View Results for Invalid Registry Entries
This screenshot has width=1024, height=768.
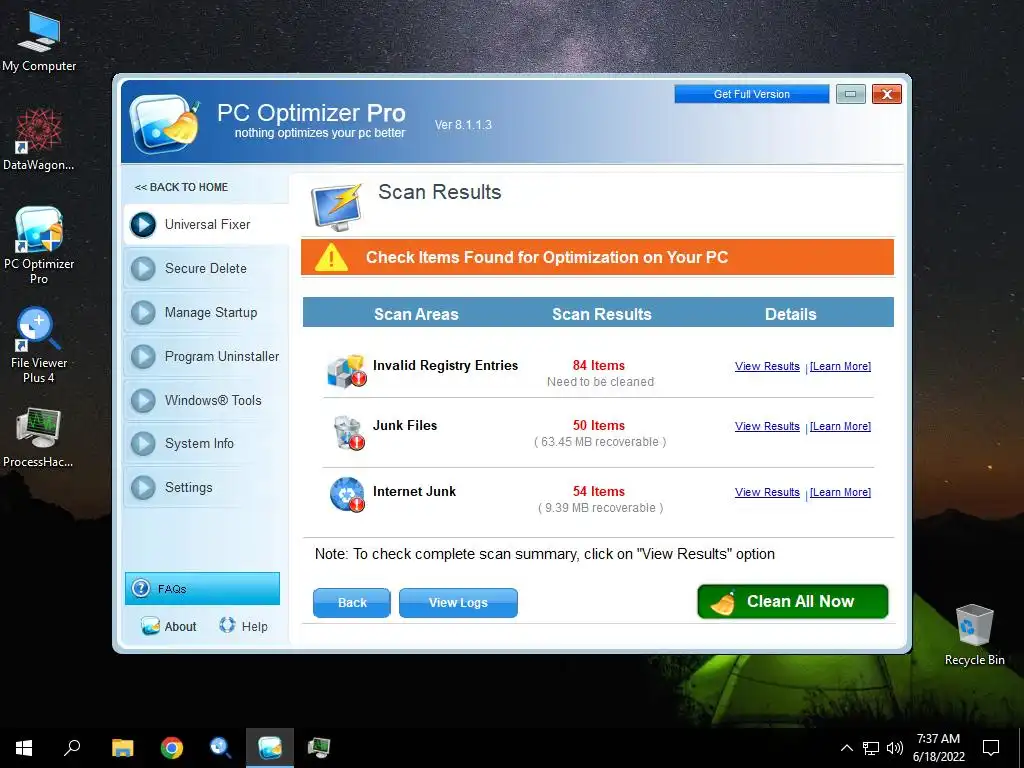click(767, 366)
